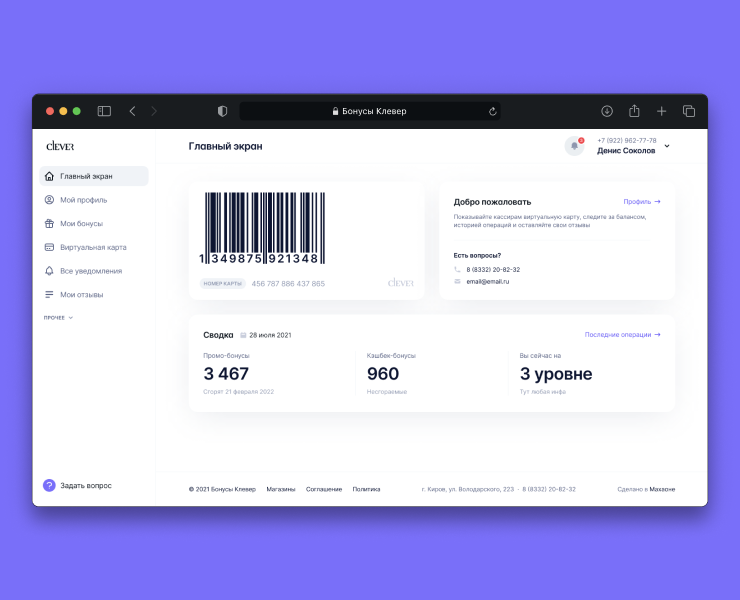Click 'Задать вопрос' link
The width and height of the screenshot is (740, 600).
click(86, 486)
